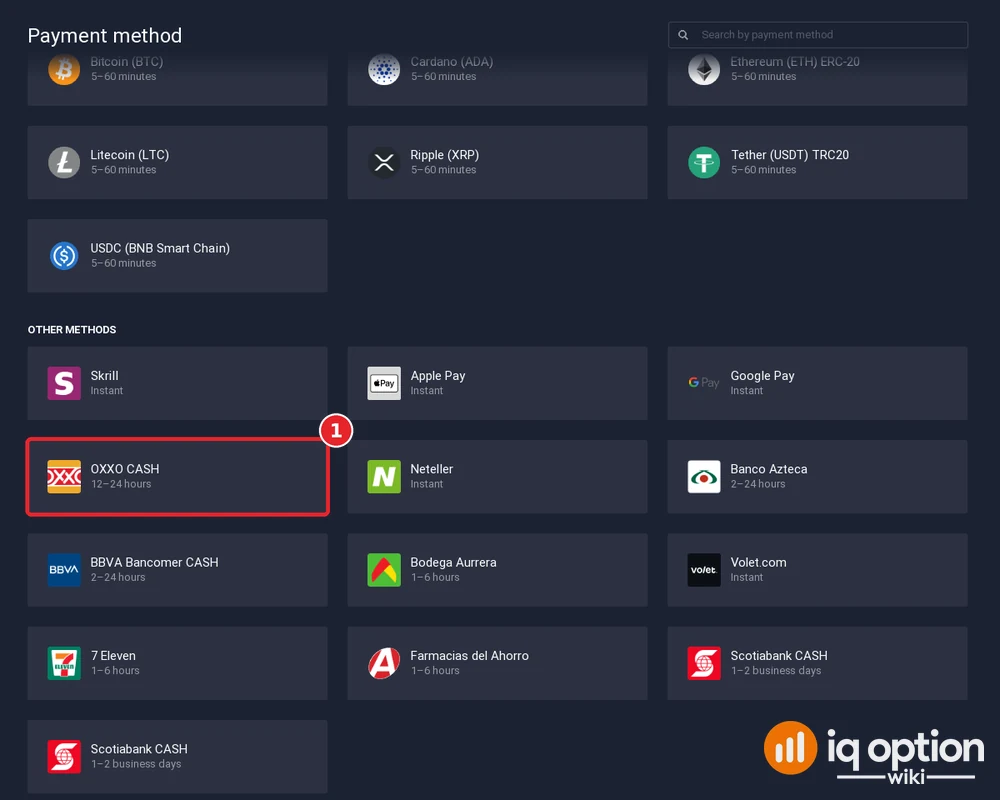Click the Ethereum diamond logo icon
The width and height of the screenshot is (1000, 800).
pyautogui.click(x=704, y=69)
